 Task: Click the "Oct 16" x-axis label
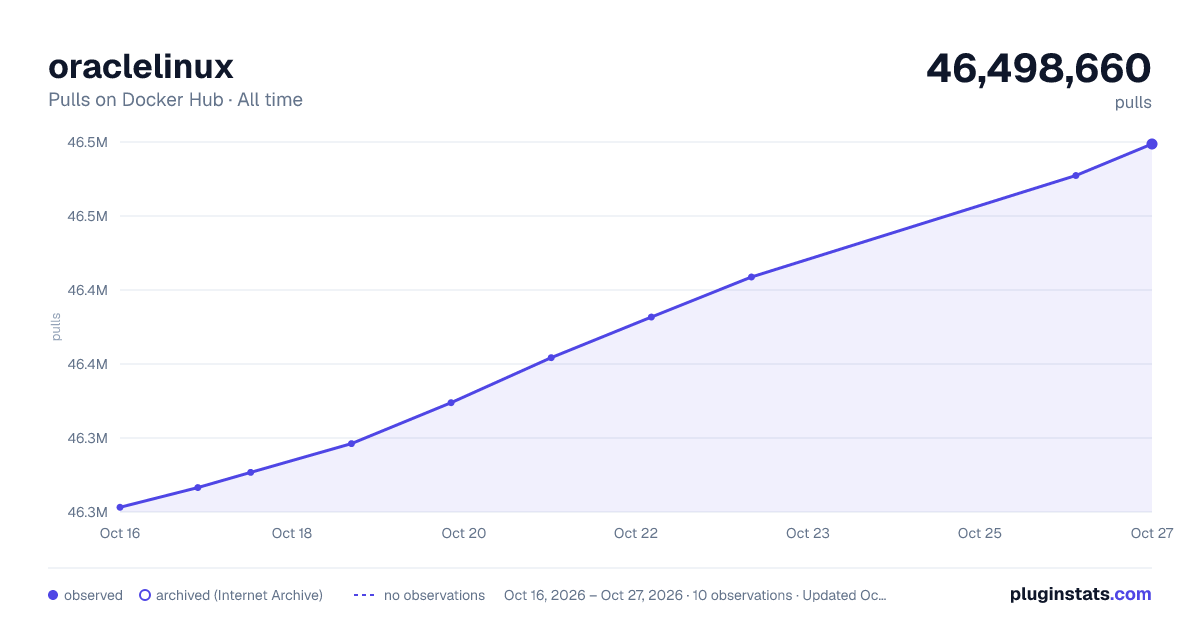click(120, 533)
